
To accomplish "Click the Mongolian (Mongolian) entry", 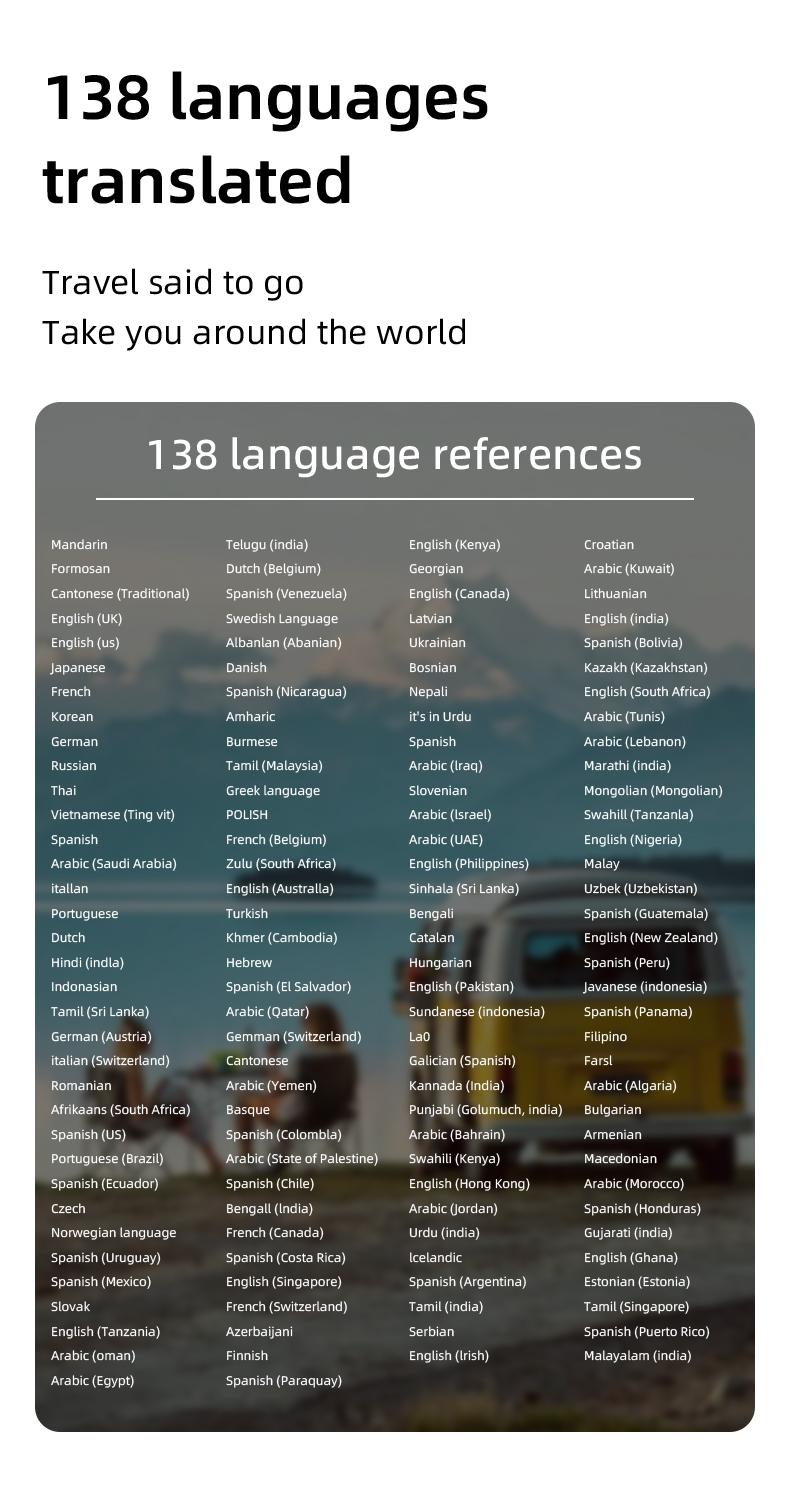I will coord(653,791).
